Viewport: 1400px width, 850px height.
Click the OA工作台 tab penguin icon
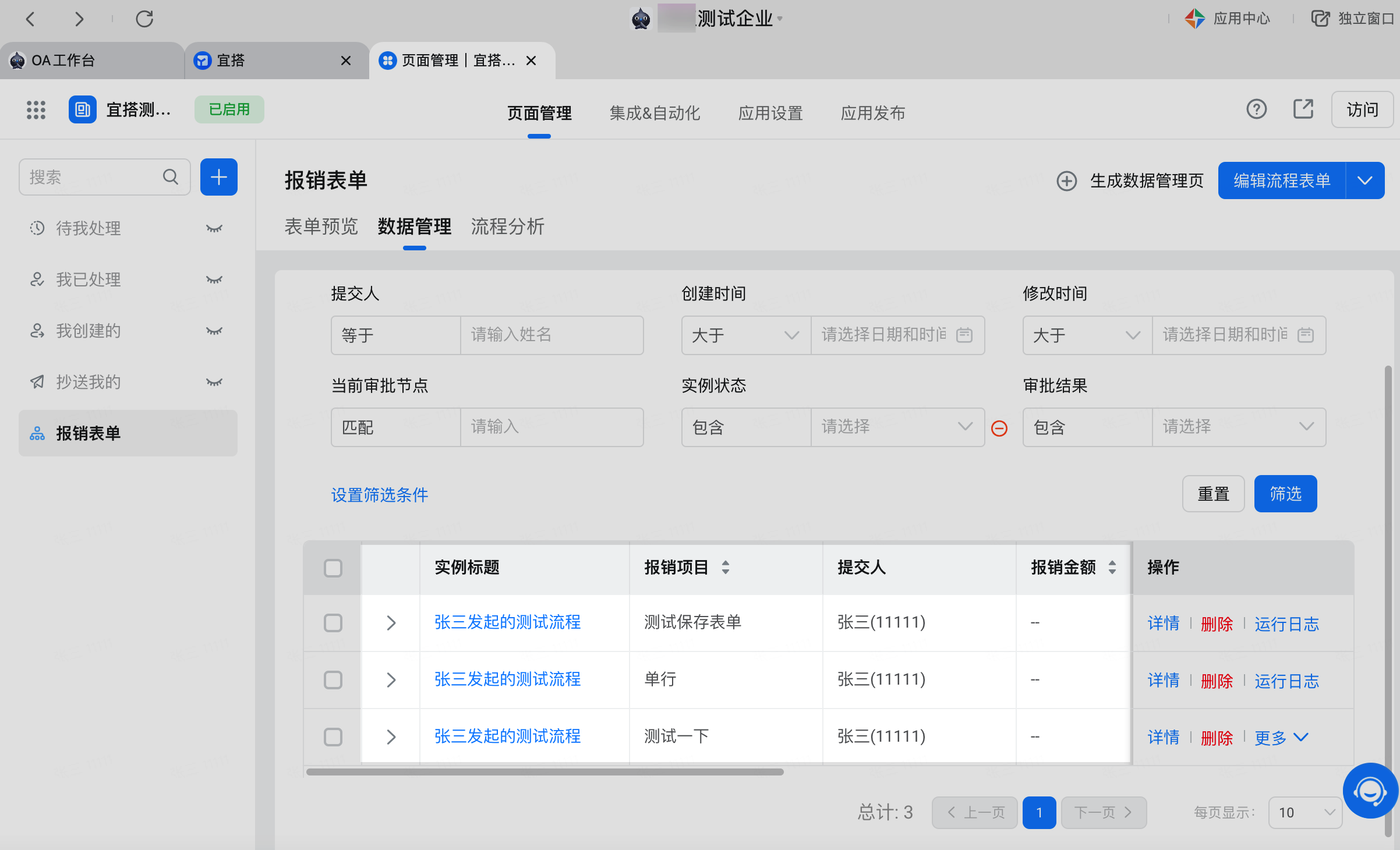tap(17, 61)
